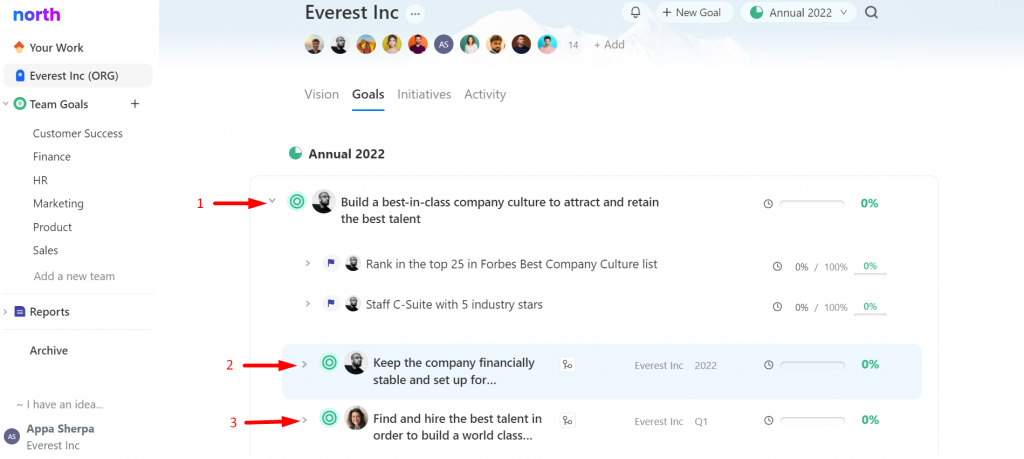
Task: Switch to the Vision tab
Action: (321, 94)
